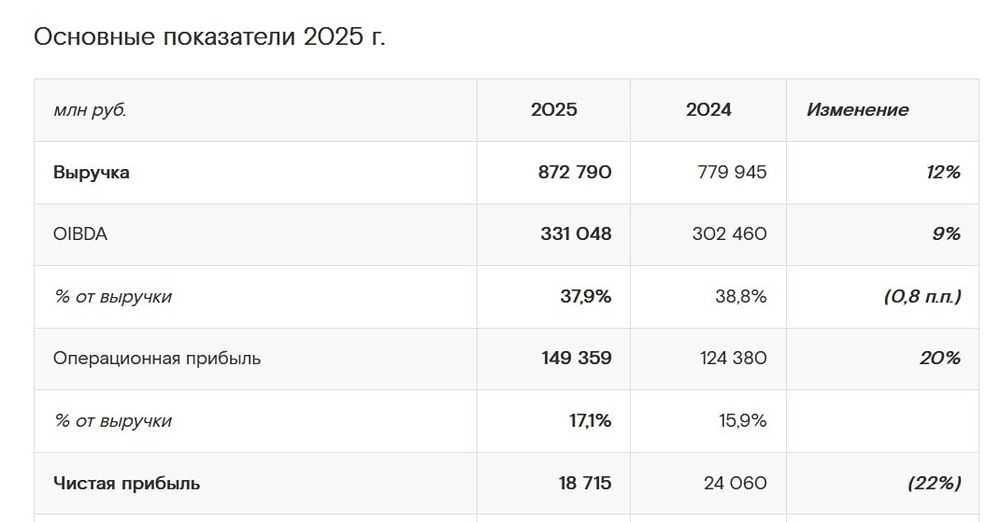This screenshot has width=1000, height=522.
Task: Click the 779 945 revenue cell
Action: point(732,172)
